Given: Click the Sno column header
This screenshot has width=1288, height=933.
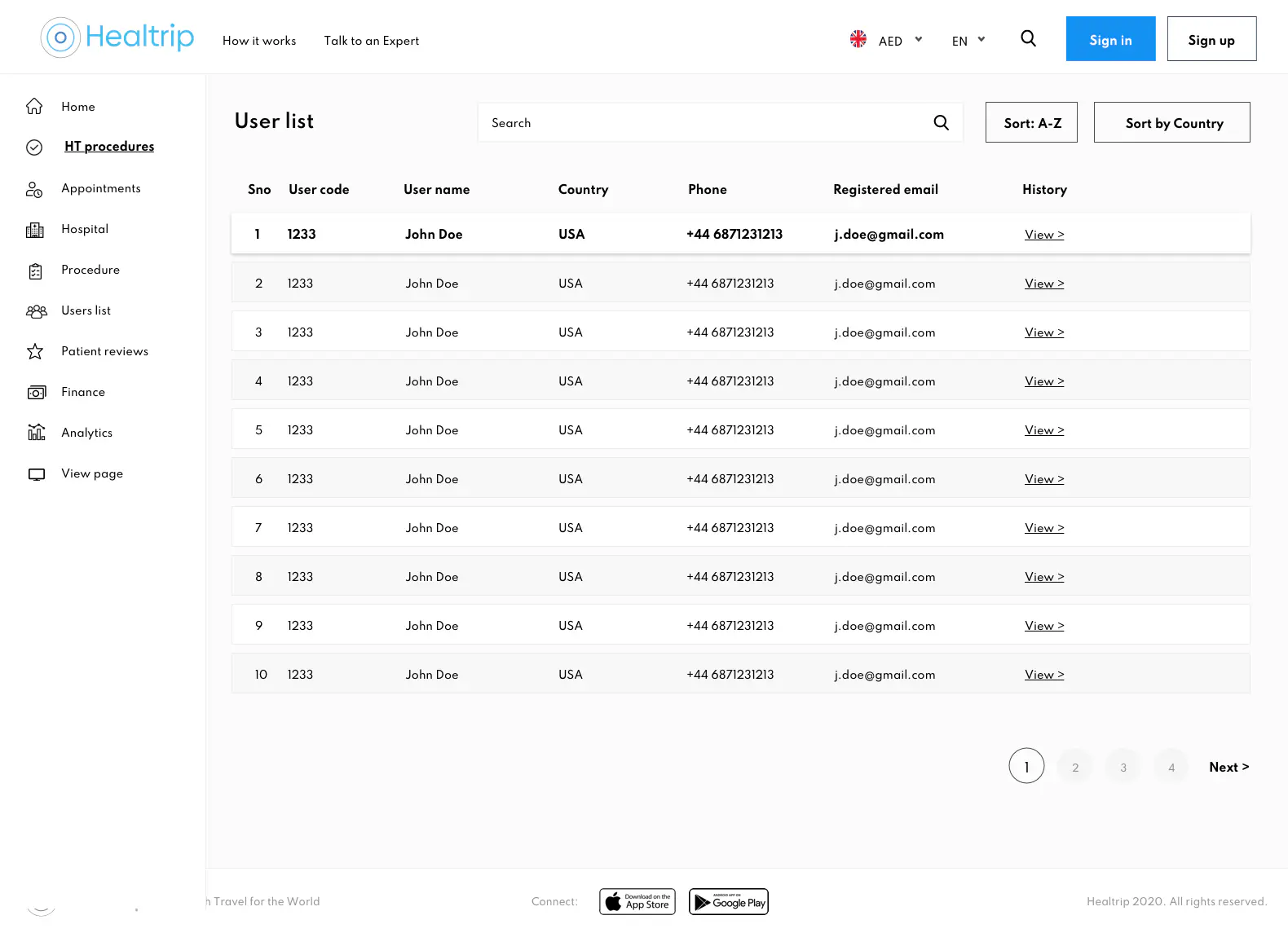Looking at the screenshot, I should coord(259,189).
